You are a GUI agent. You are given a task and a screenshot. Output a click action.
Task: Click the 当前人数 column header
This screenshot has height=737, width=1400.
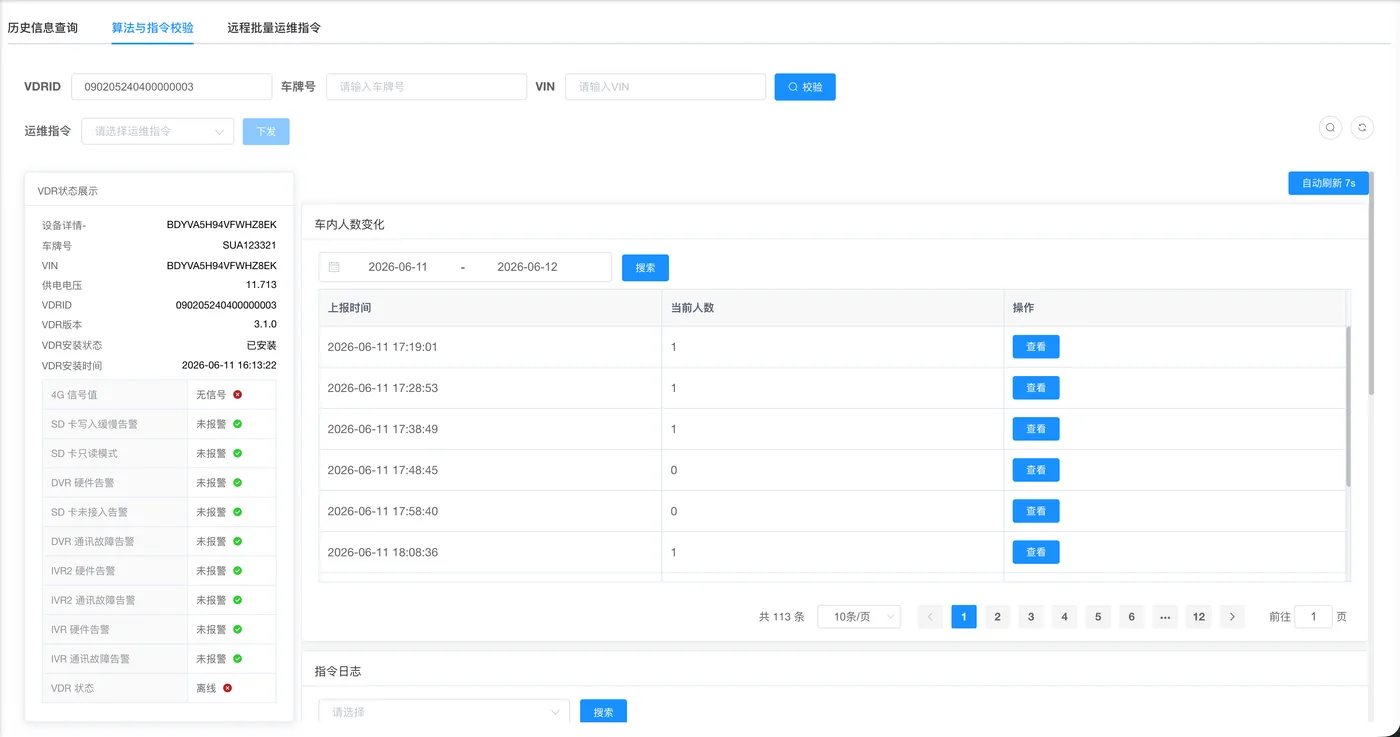[x=833, y=308]
